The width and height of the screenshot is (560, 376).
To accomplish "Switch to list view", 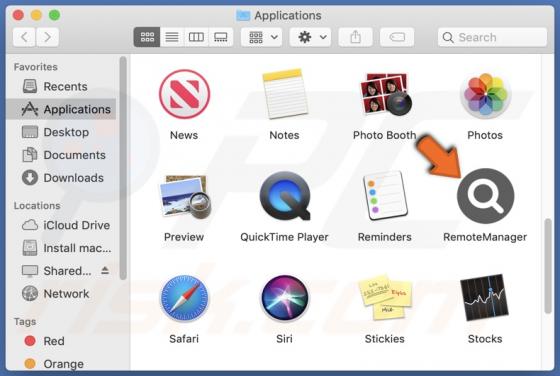I will click(x=172, y=37).
